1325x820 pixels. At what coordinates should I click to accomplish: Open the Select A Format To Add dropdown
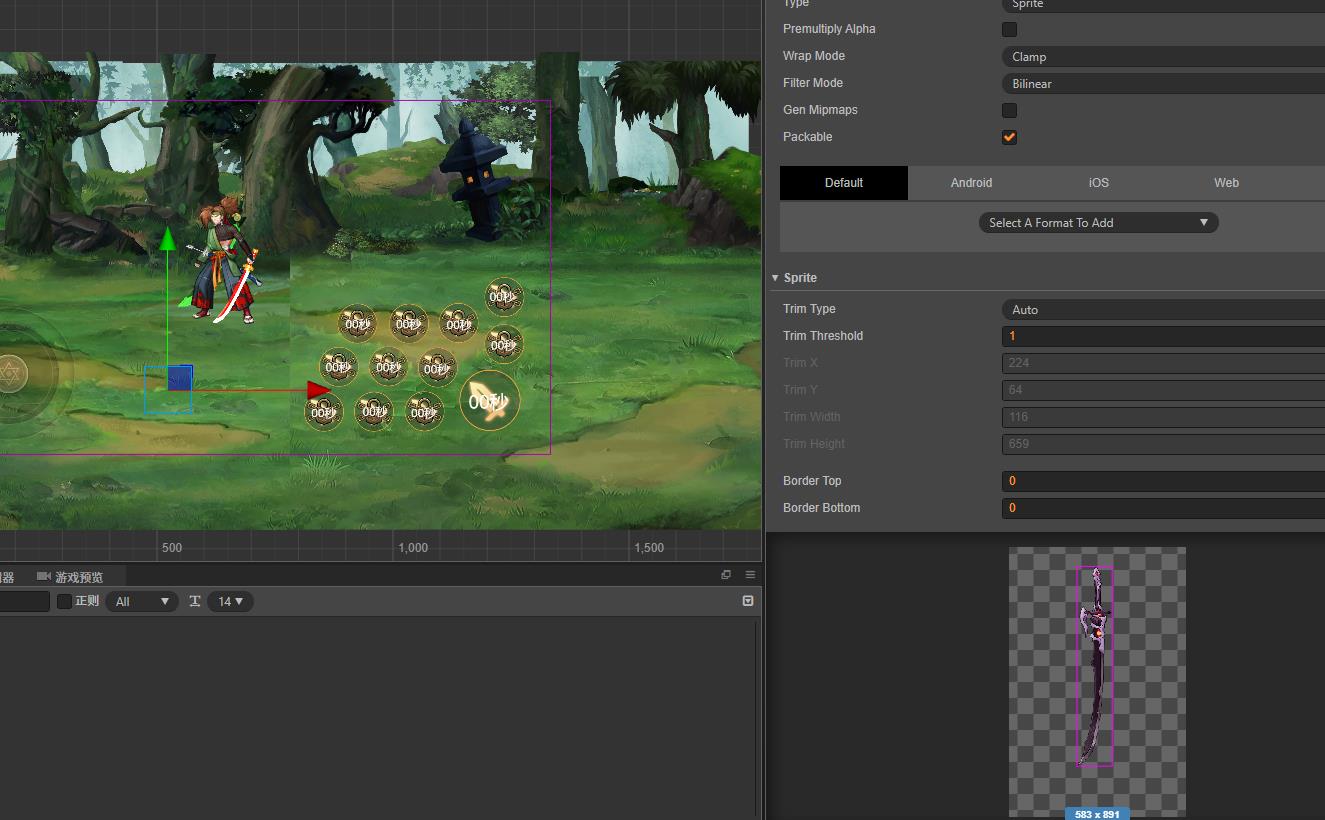[x=1098, y=223]
